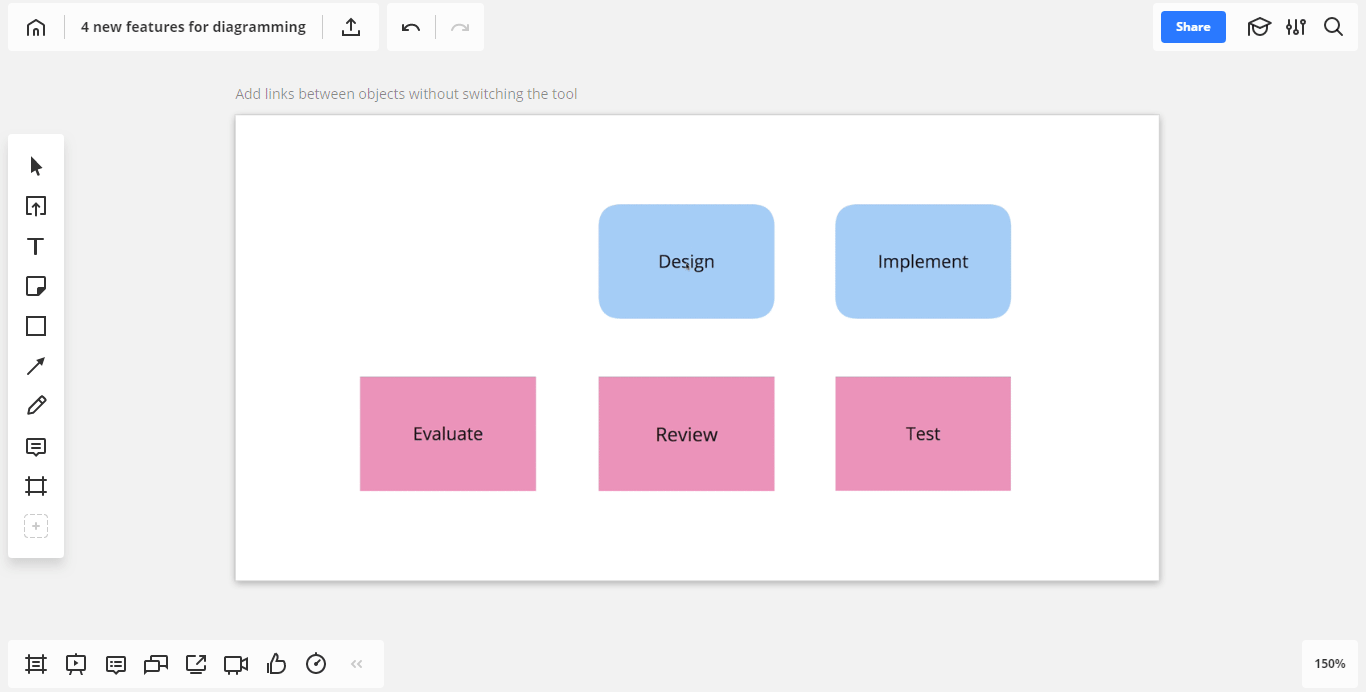Image resolution: width=1366 pixels, height=692 pixels.
Task: Open the learning center graduation cap icon
Action: (x=1259, y=27)
